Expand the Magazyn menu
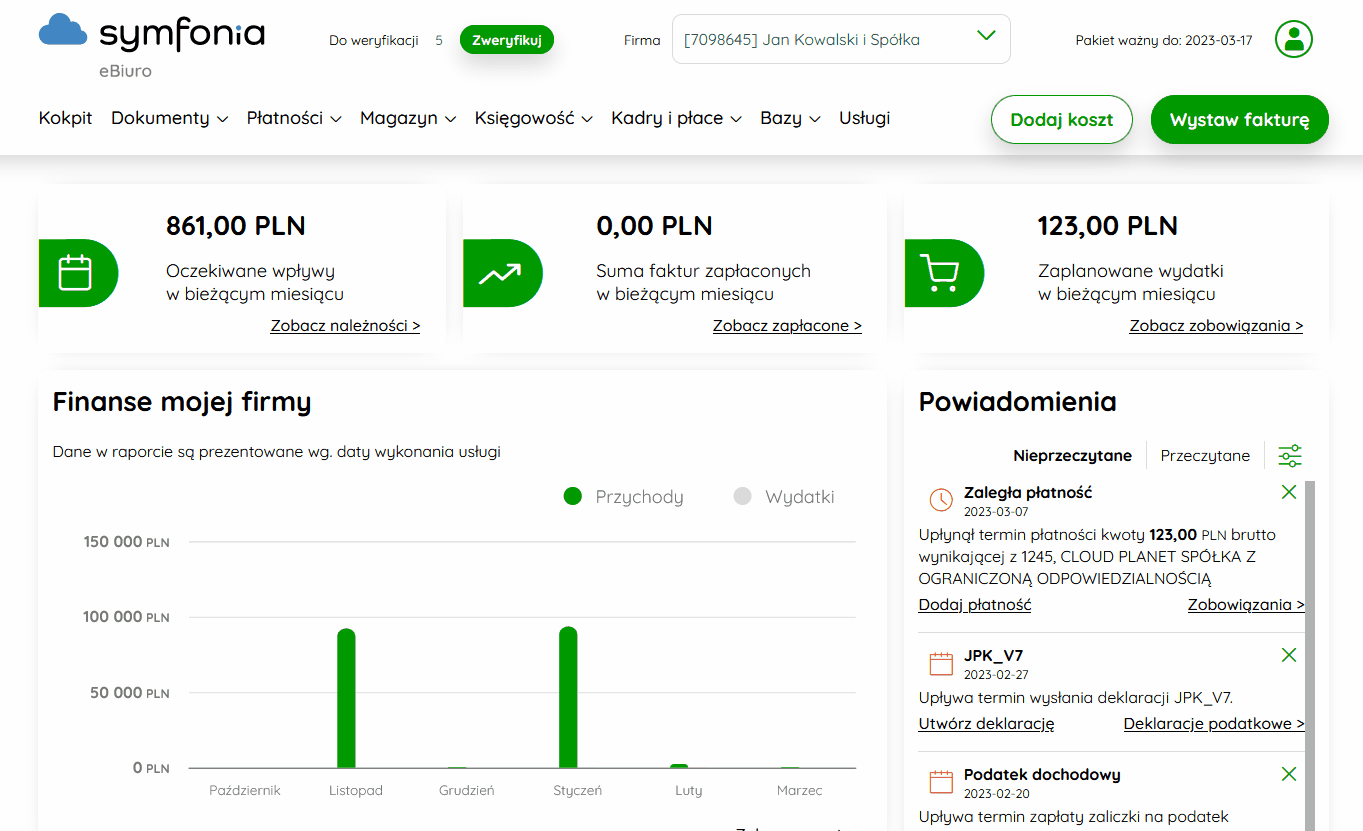This screenshot has width=1363, height=831. [x=408, y=118]
